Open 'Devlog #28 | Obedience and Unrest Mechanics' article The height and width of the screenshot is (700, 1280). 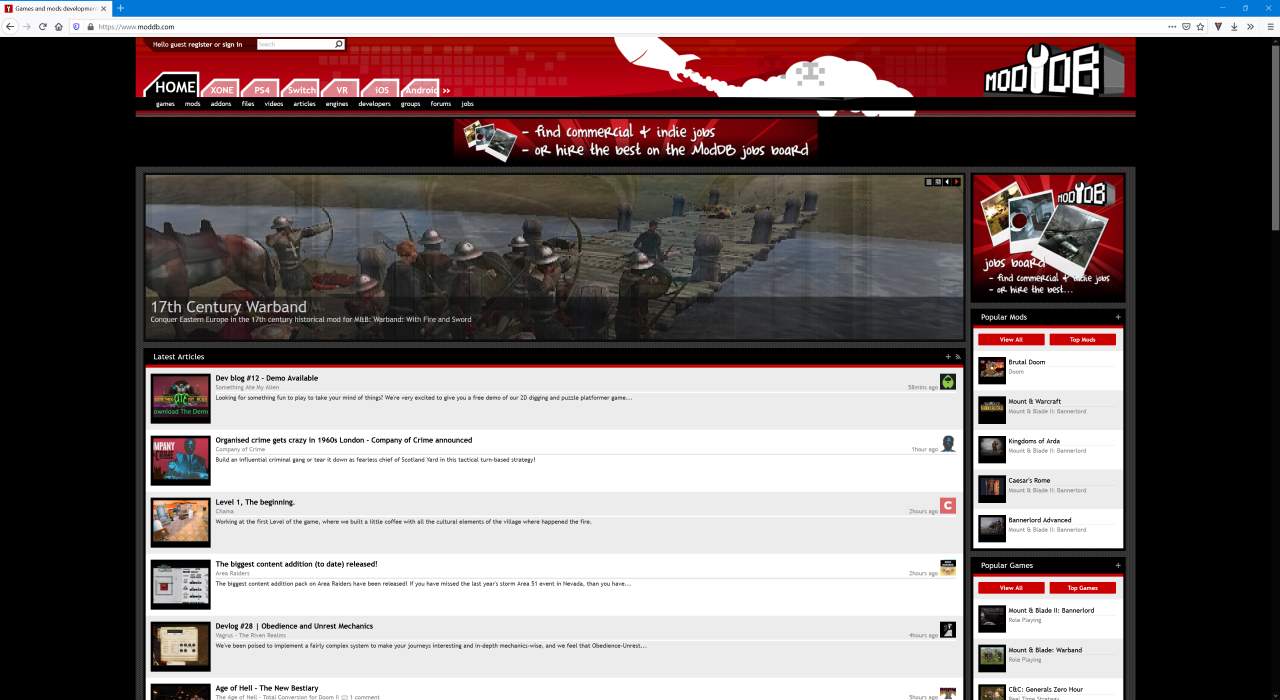[x=294, y=626]
